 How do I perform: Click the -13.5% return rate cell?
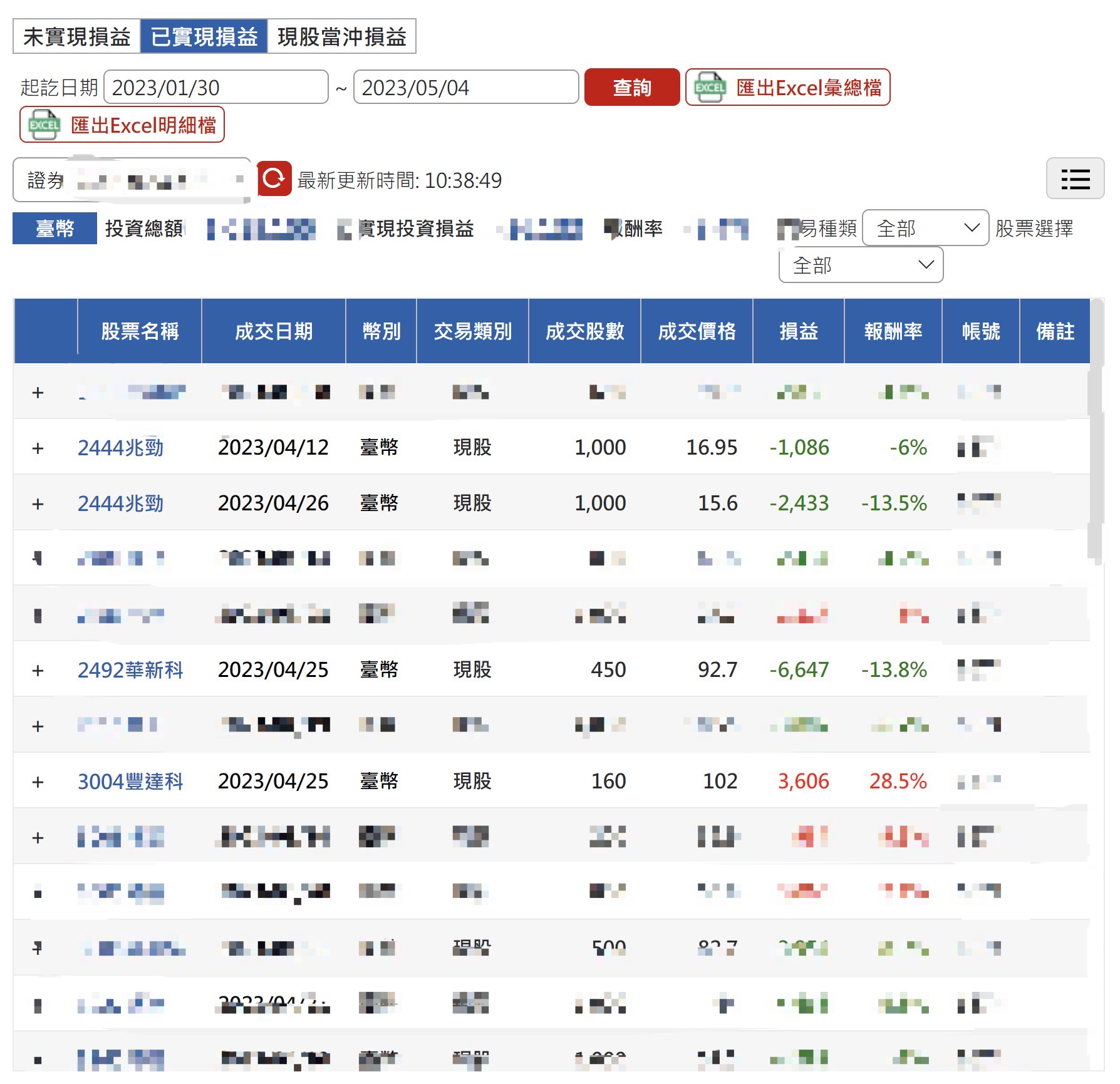894,503
